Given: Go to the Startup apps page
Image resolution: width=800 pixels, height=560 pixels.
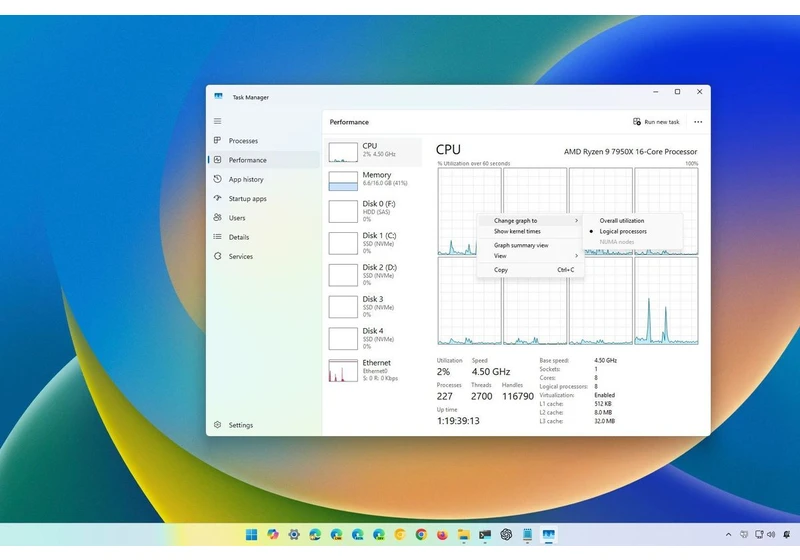Looking at the screenshot, I should pyautogui.click(x=264, y=198).
